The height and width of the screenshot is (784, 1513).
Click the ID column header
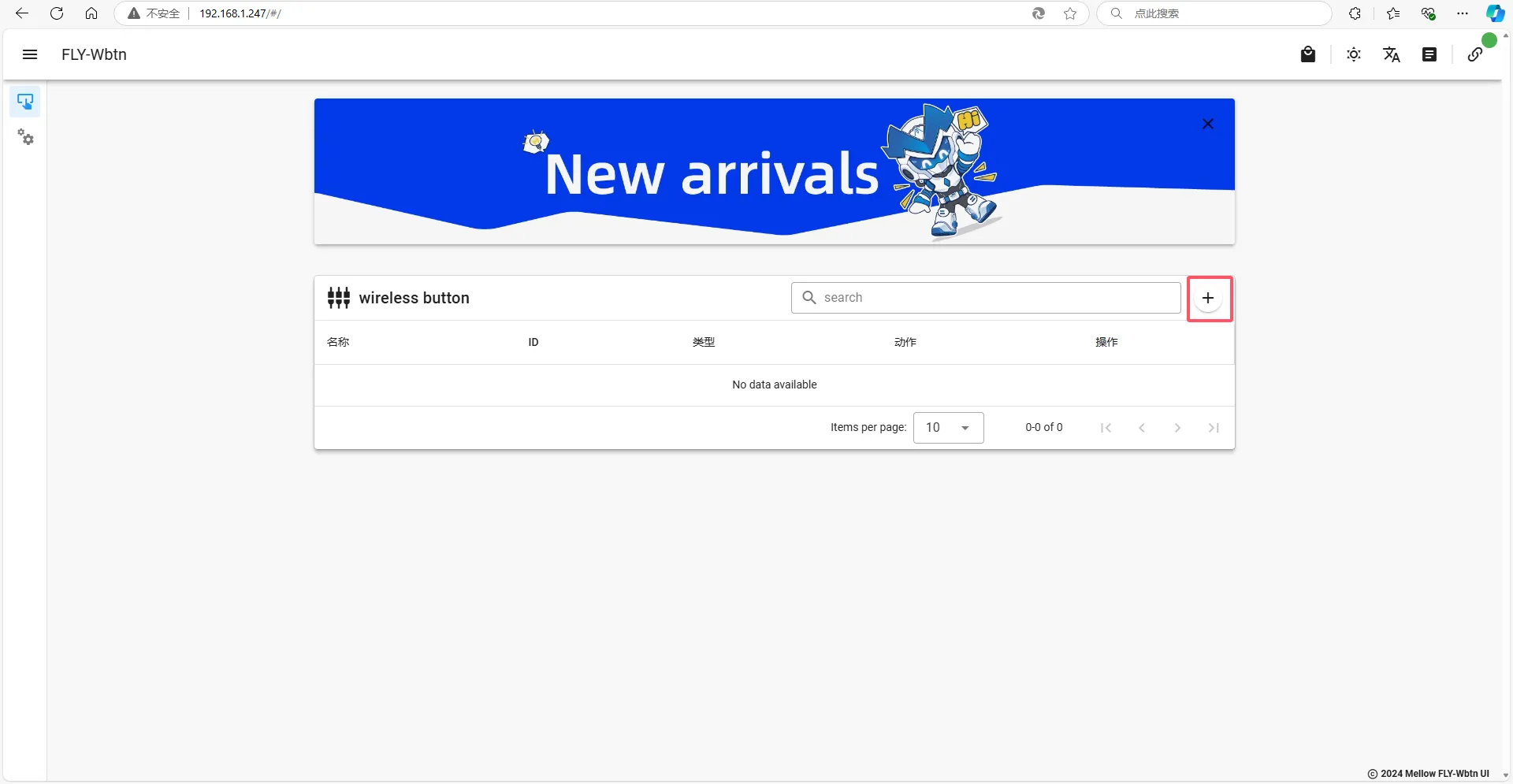(x=533, y=342)
